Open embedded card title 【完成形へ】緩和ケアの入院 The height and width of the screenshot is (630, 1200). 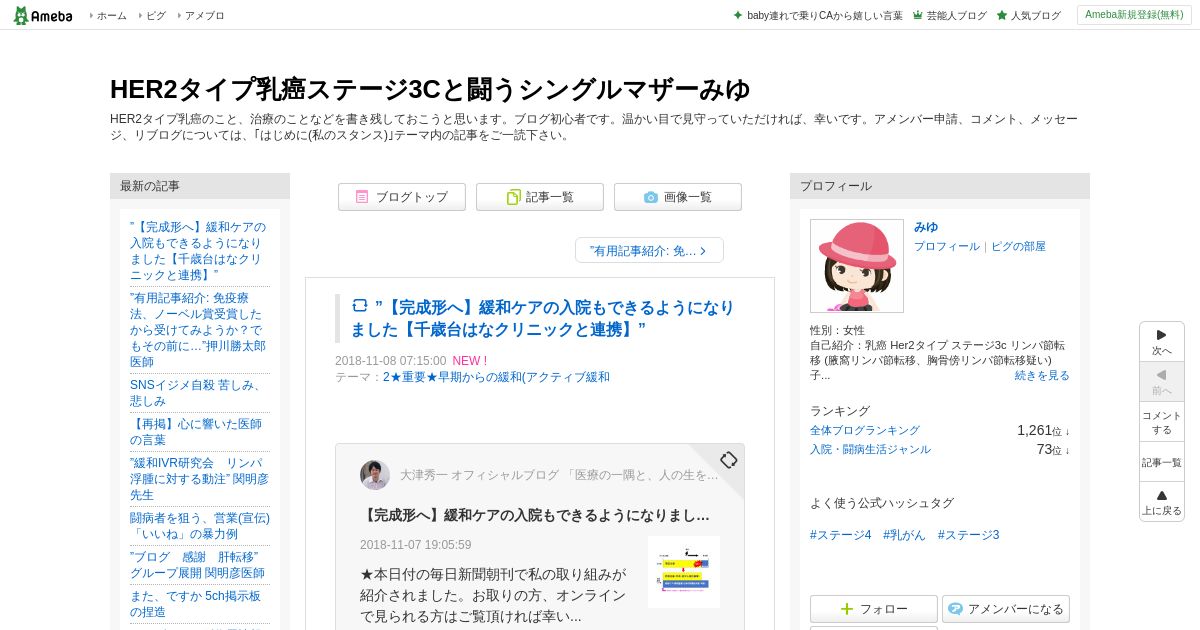(535, 515)
